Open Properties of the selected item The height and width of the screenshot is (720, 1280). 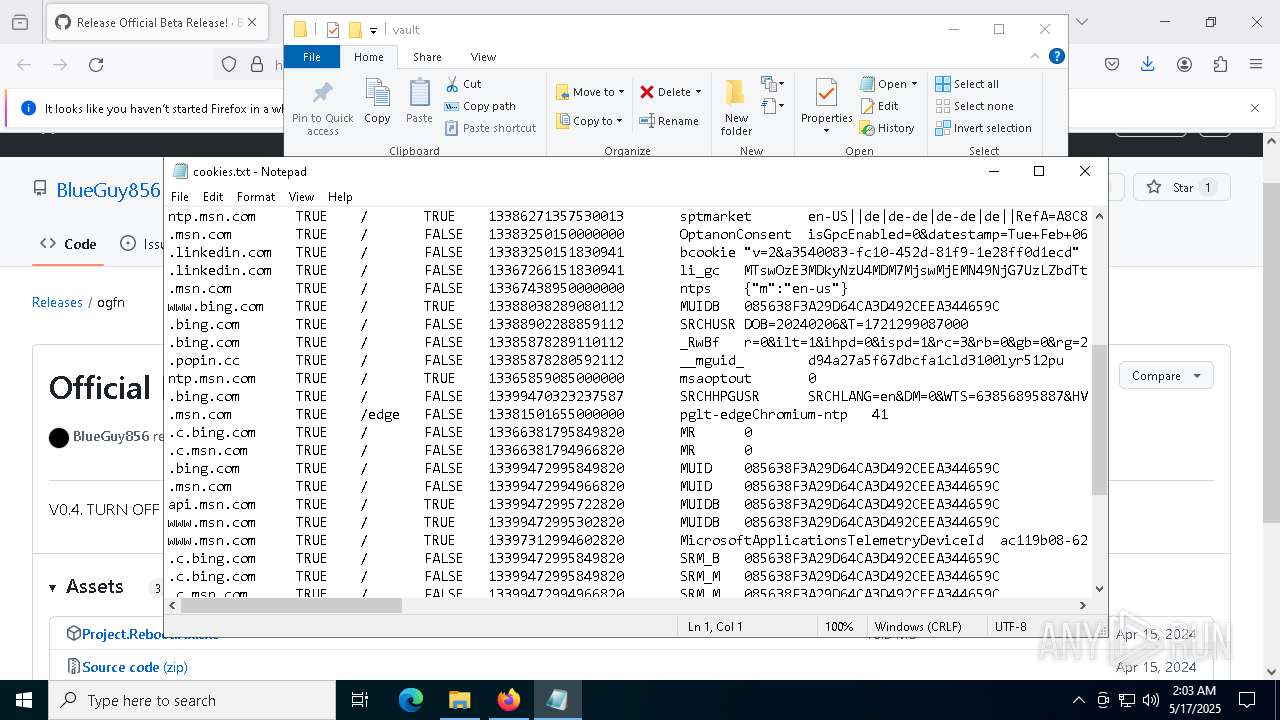tap(826, 107)
